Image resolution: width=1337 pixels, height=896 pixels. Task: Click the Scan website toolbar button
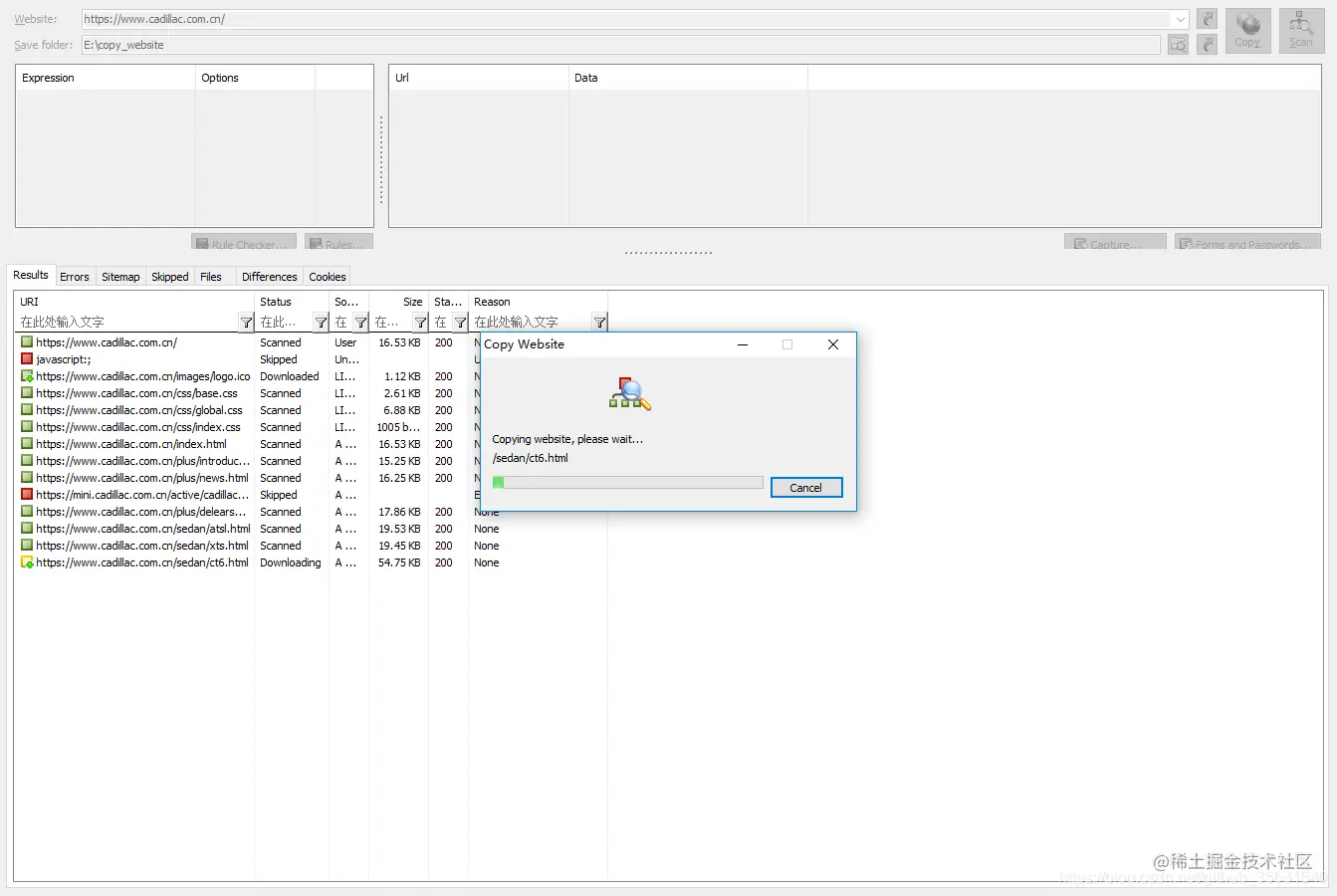tap(1301, 30)
